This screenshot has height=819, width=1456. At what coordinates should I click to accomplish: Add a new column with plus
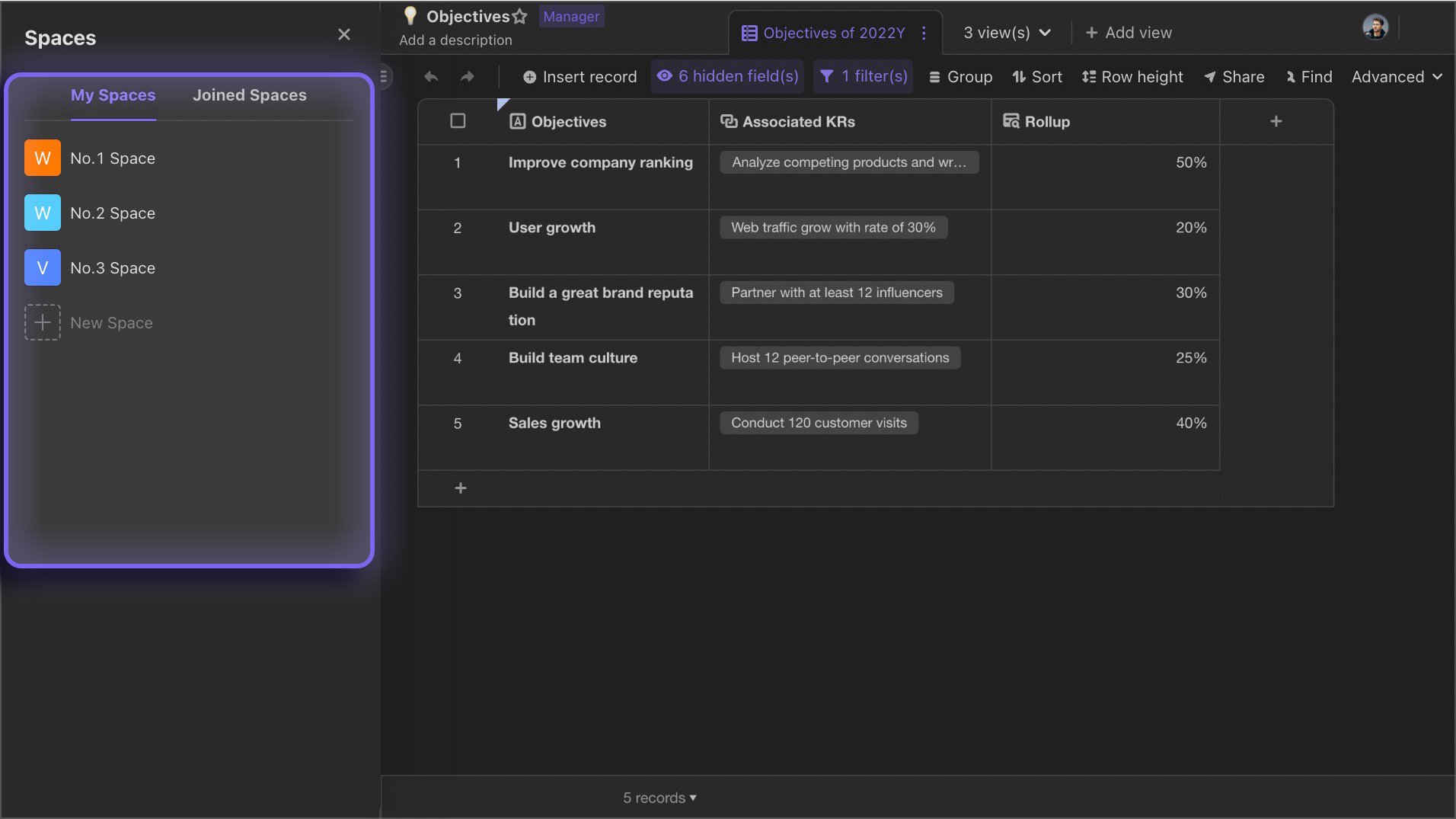tap(1276, 121)
